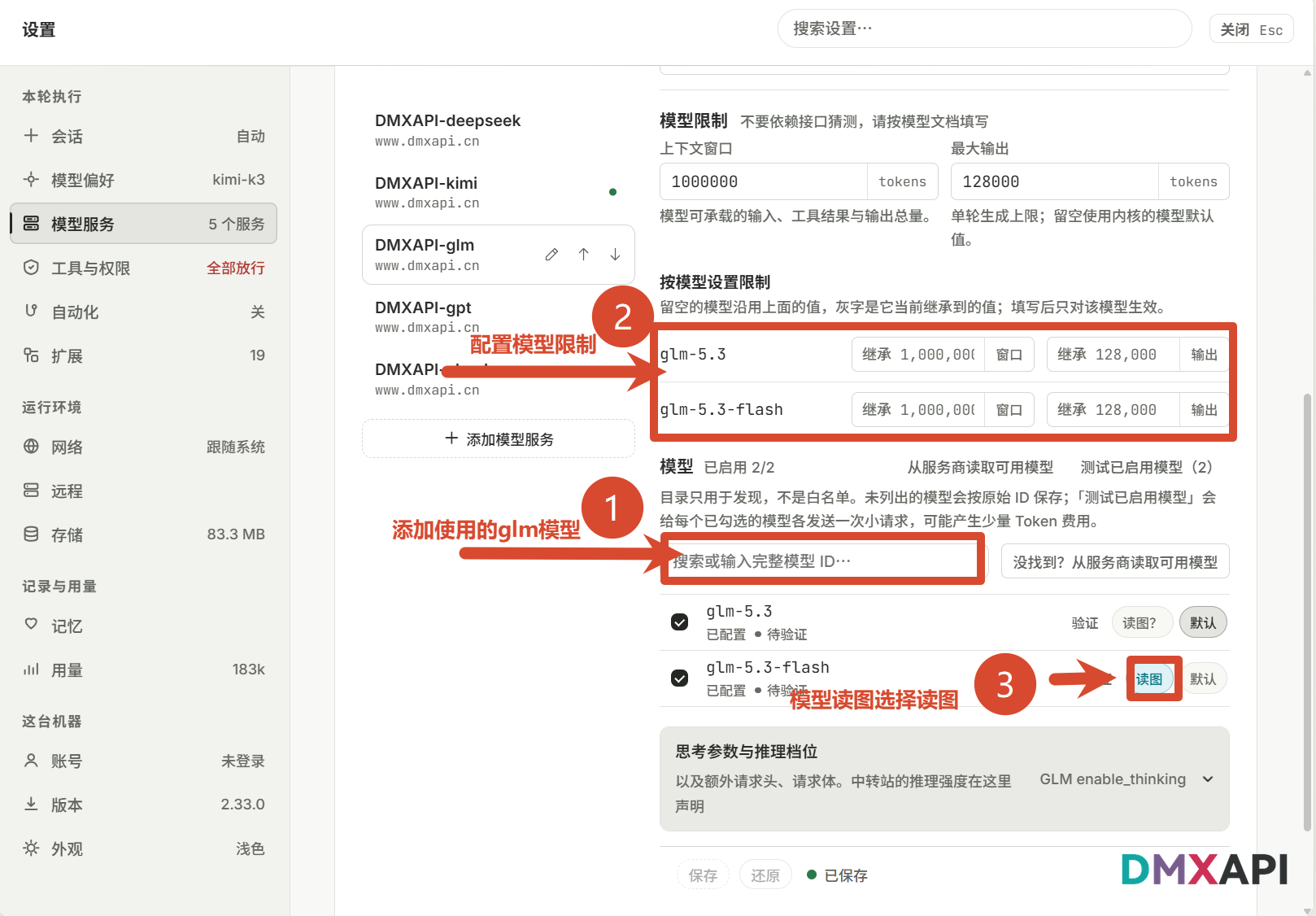The image size is (1316, 916).
Task: Click the 版本 download icon
Action: click(x=31, y=804)
